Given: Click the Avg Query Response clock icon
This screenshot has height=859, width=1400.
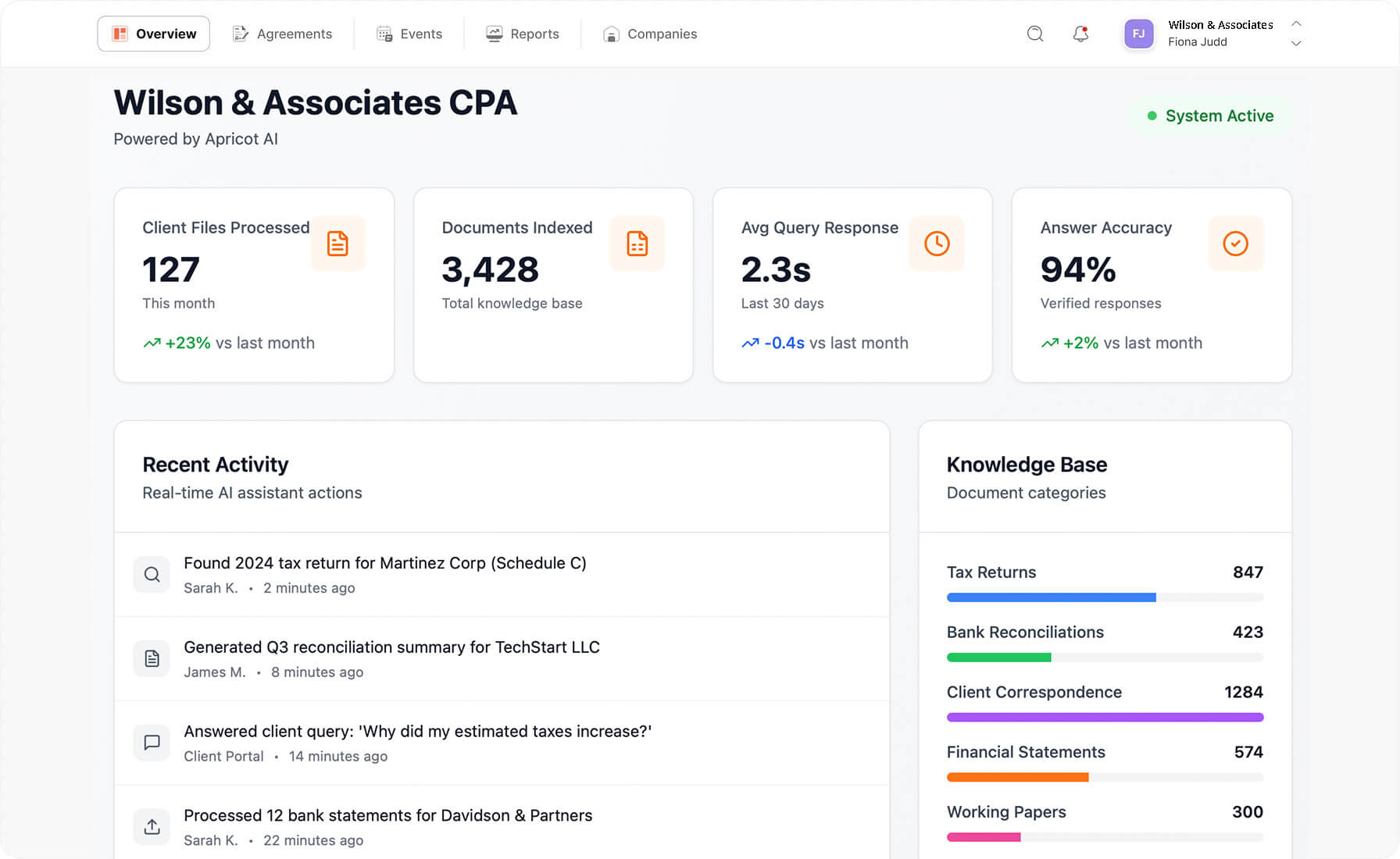Looking at the screenshot, I should pyautogui.click(x=937, y=244).
